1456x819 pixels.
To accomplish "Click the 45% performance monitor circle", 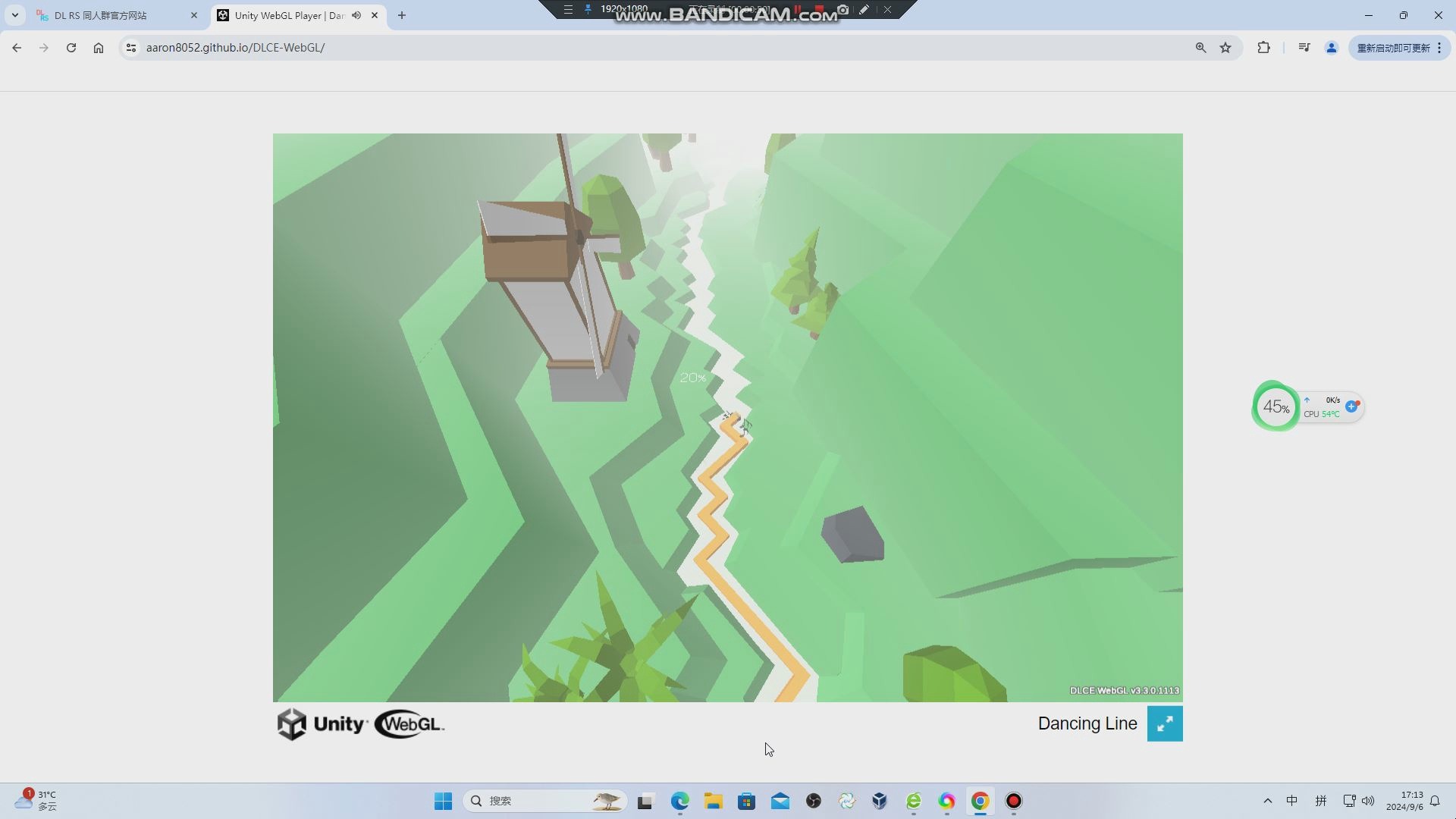I will [x=1276, y=407].
